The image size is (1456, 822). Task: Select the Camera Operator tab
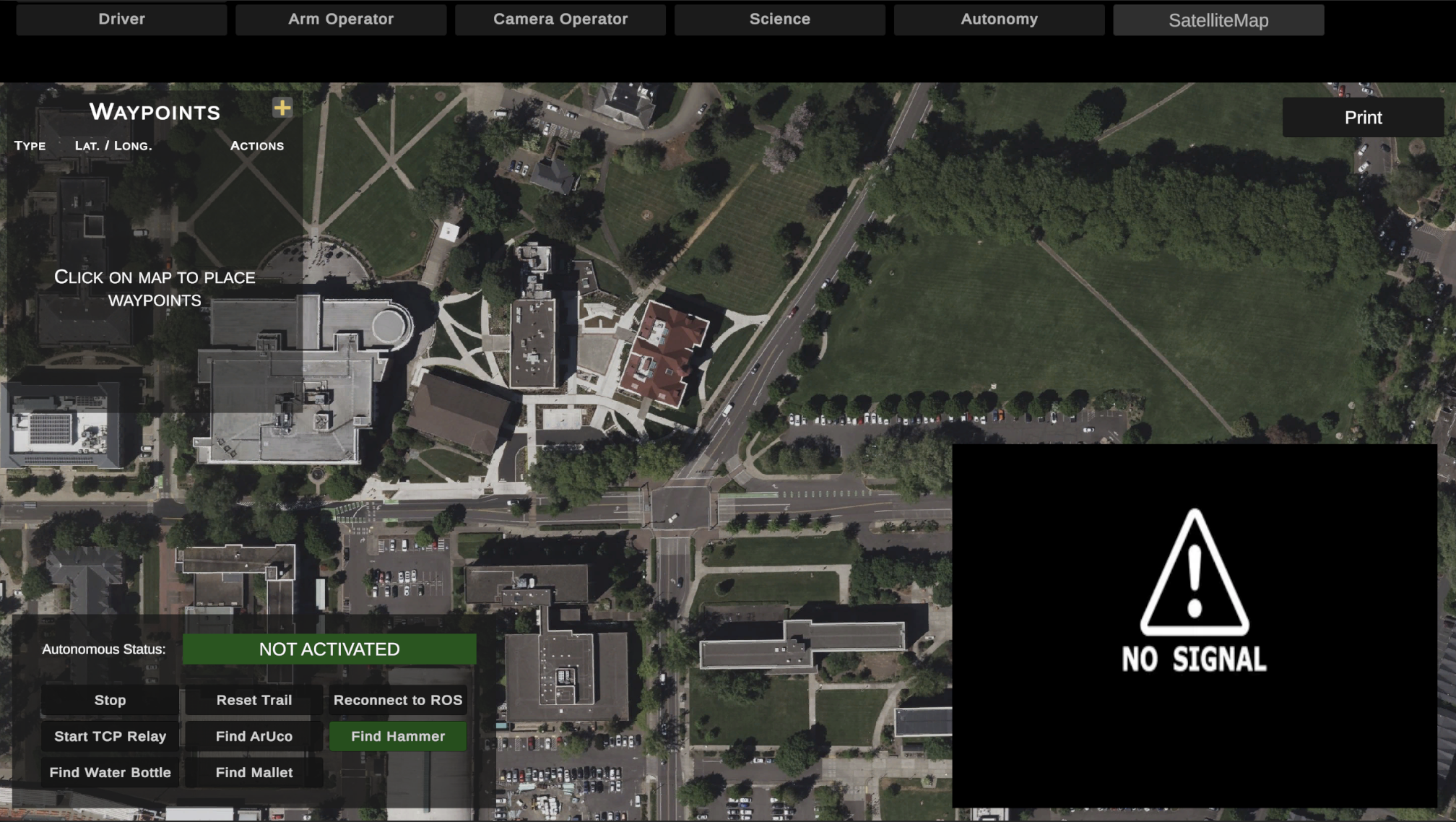coord(560,20)
